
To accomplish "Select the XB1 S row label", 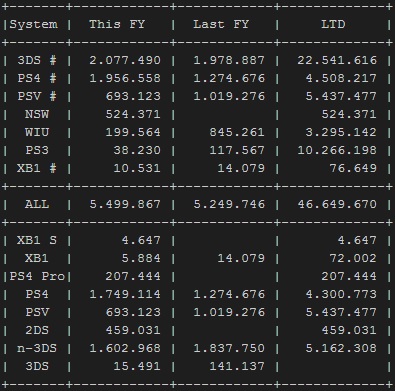I will 37,240.
